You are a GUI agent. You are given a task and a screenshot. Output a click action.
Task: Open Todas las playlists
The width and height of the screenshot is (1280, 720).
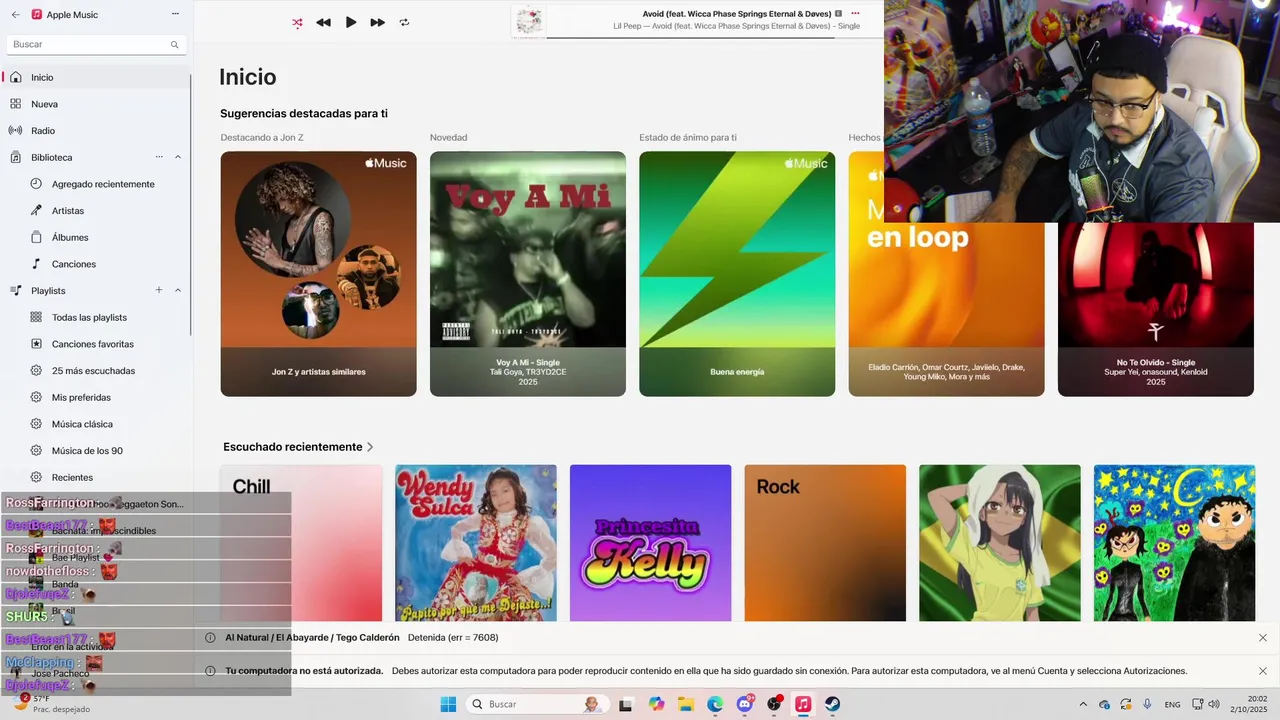point(89,317)
